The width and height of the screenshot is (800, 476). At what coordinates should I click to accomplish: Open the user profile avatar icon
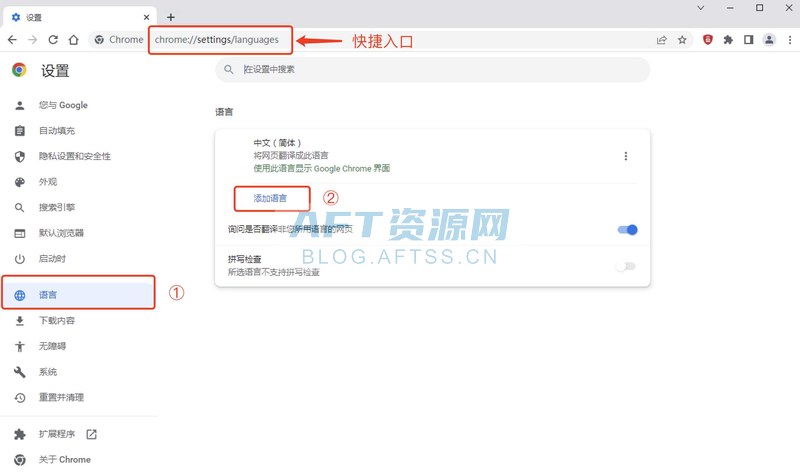(769, 40)
